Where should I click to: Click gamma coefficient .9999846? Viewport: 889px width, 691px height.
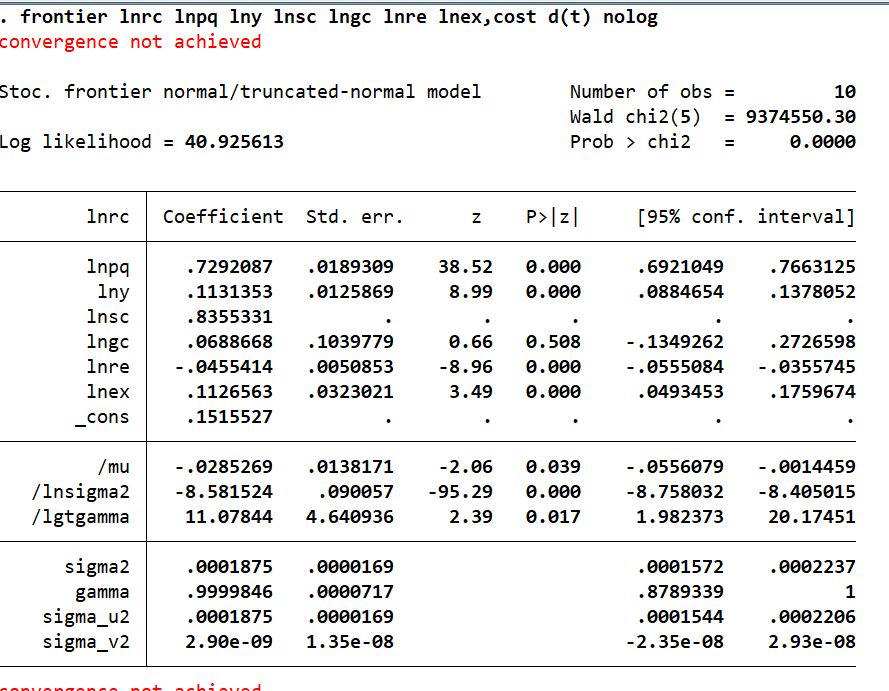tap(229, 592)
